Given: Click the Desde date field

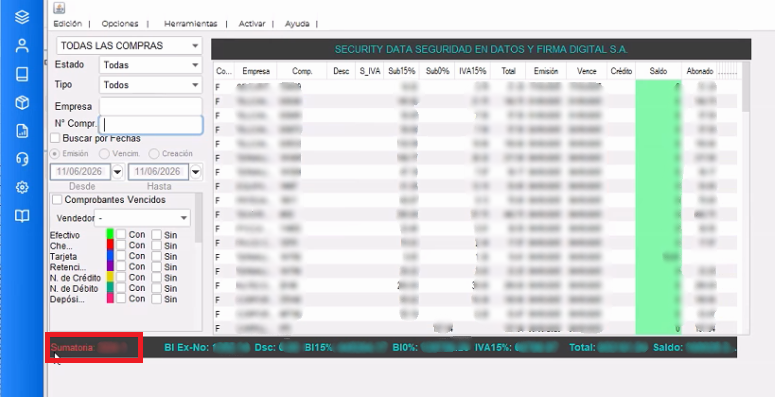Looking at the screenshot, I should (81, 172).
